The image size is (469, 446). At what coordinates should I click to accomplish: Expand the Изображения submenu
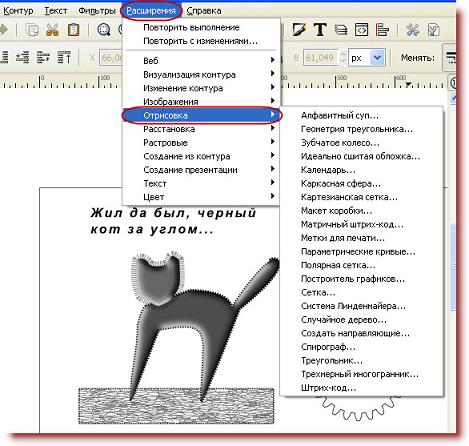click(x=201, y=101)
